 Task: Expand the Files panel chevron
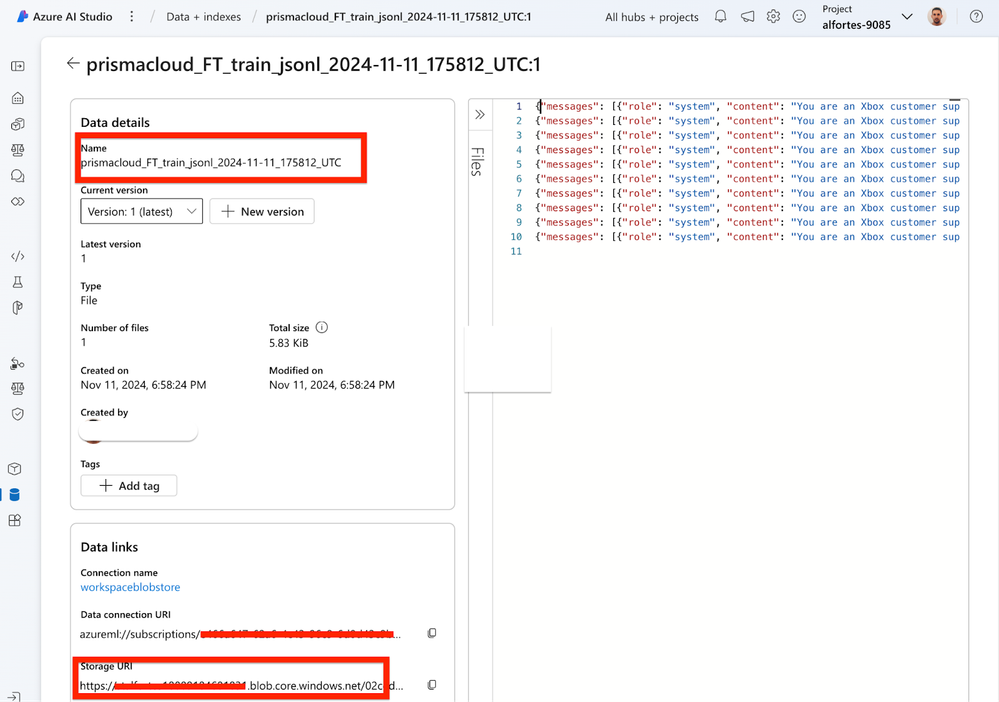coord(480,115)
